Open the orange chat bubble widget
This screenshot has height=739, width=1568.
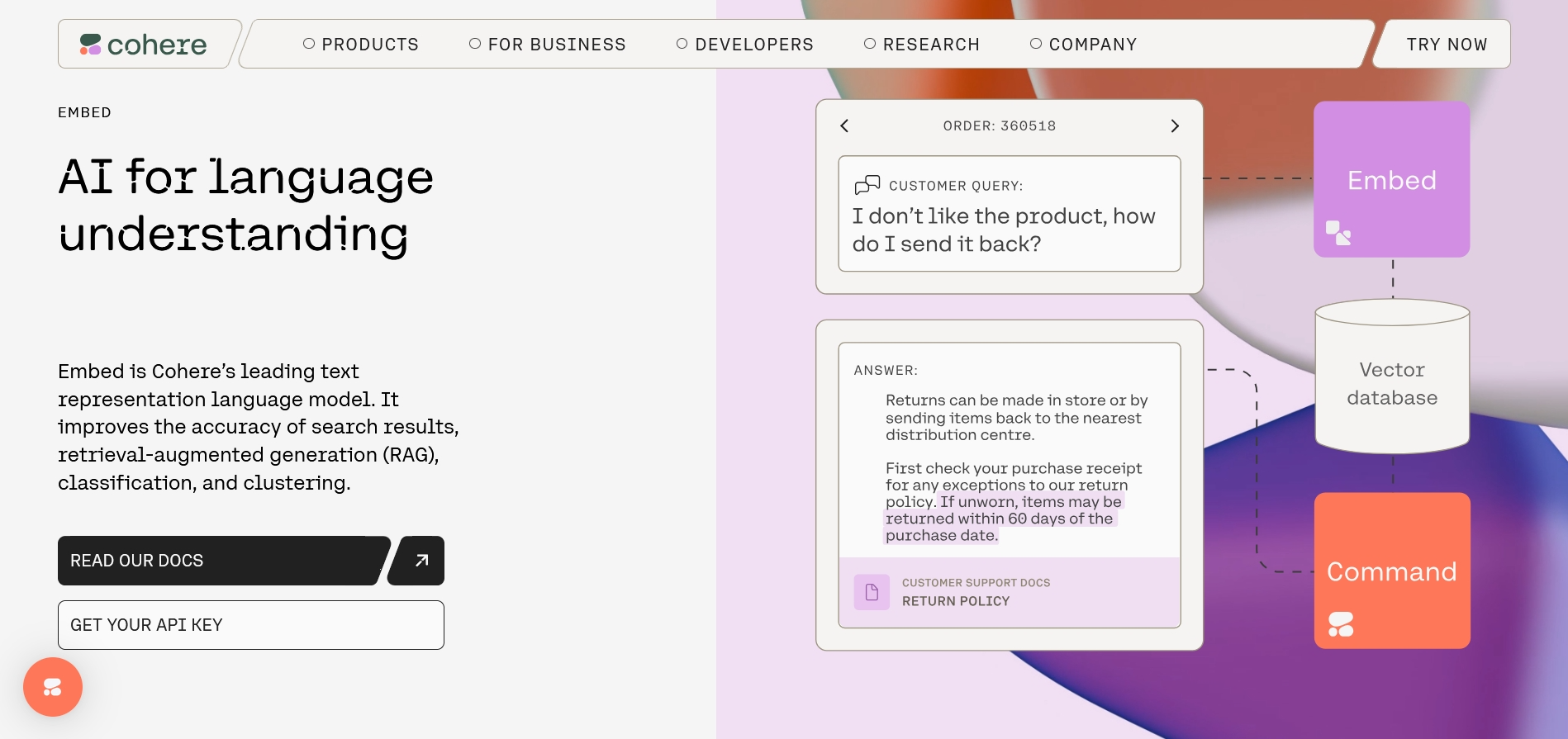click(x=53, y=687)
